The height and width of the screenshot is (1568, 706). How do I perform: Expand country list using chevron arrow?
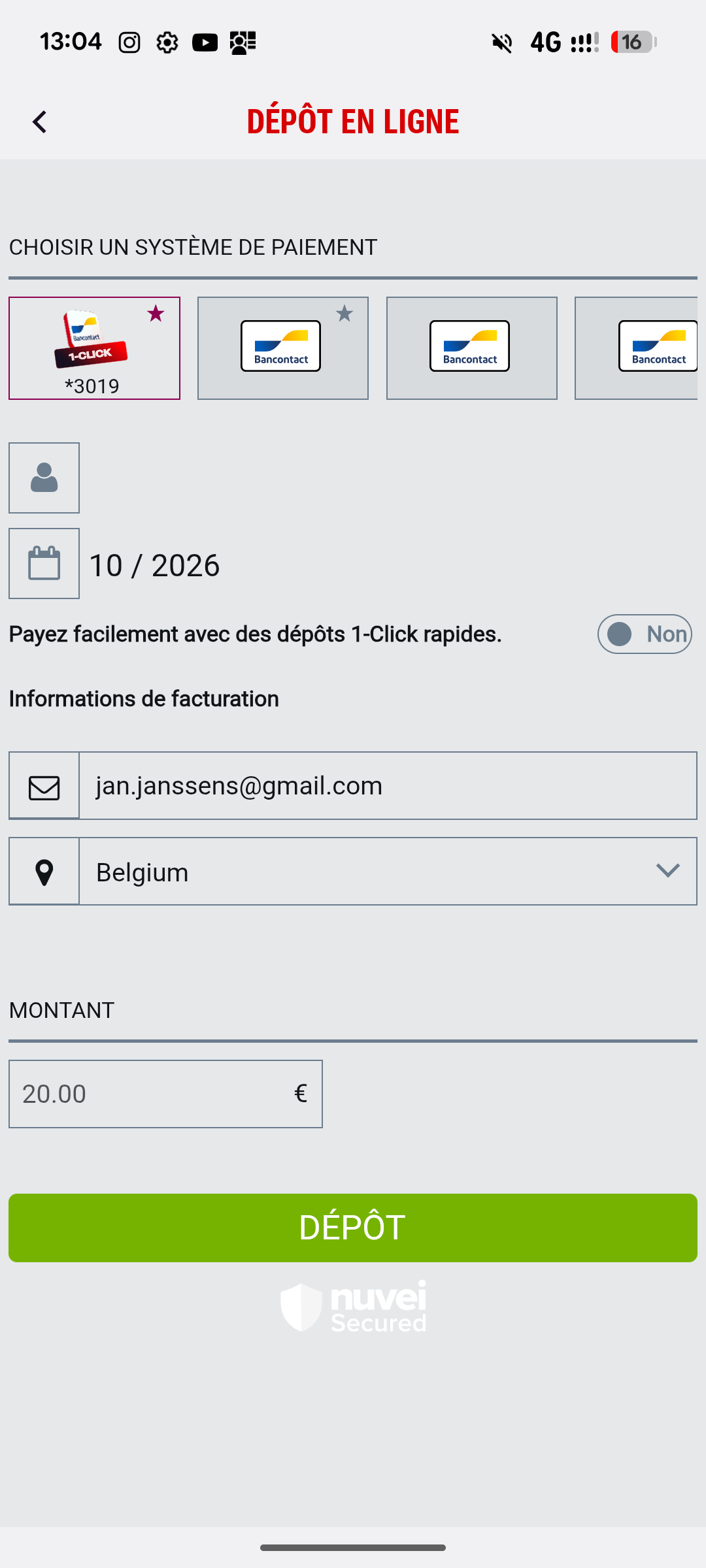[x=667, y=871]
